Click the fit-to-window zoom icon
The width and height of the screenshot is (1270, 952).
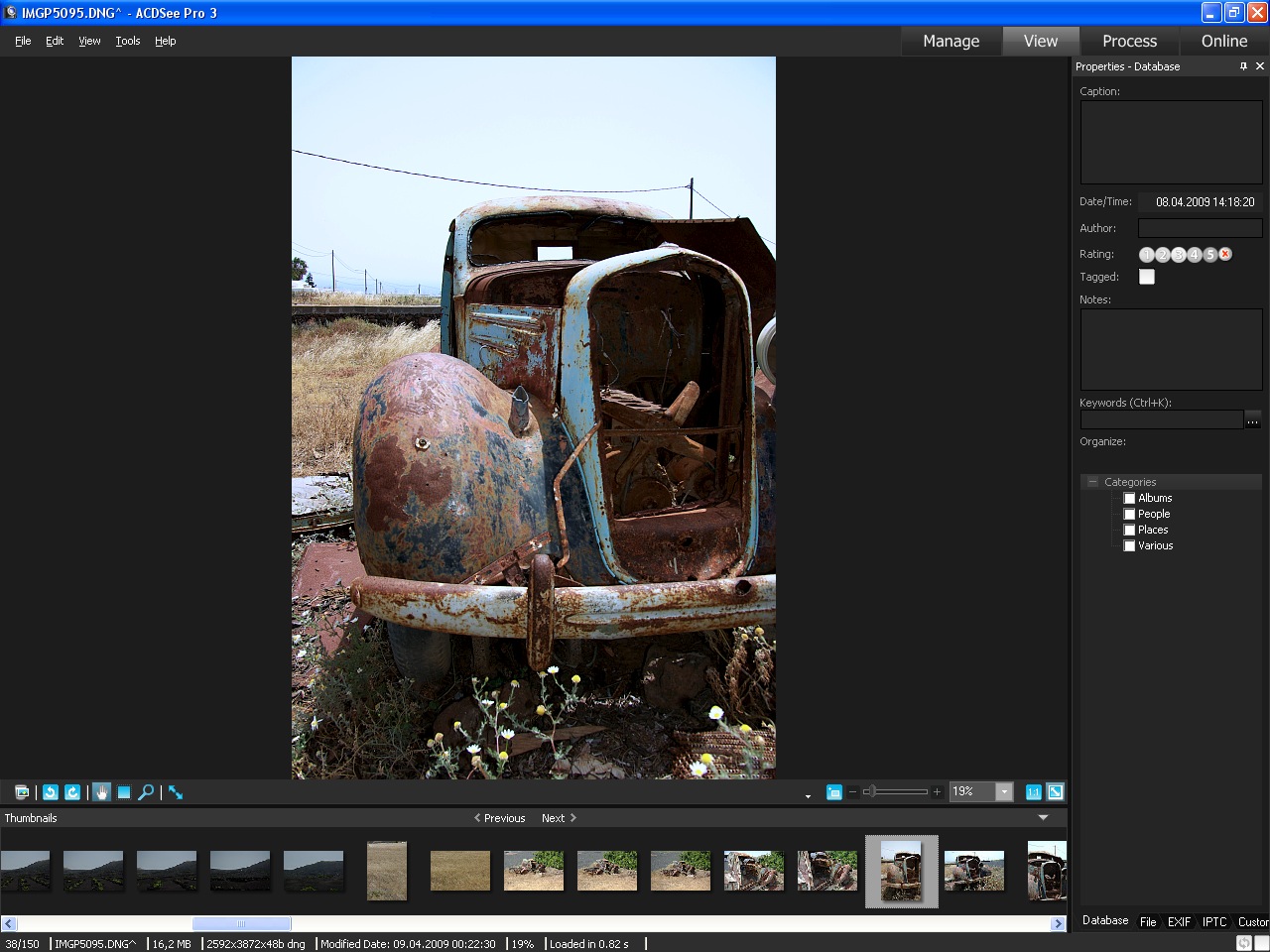[1054, 791]
